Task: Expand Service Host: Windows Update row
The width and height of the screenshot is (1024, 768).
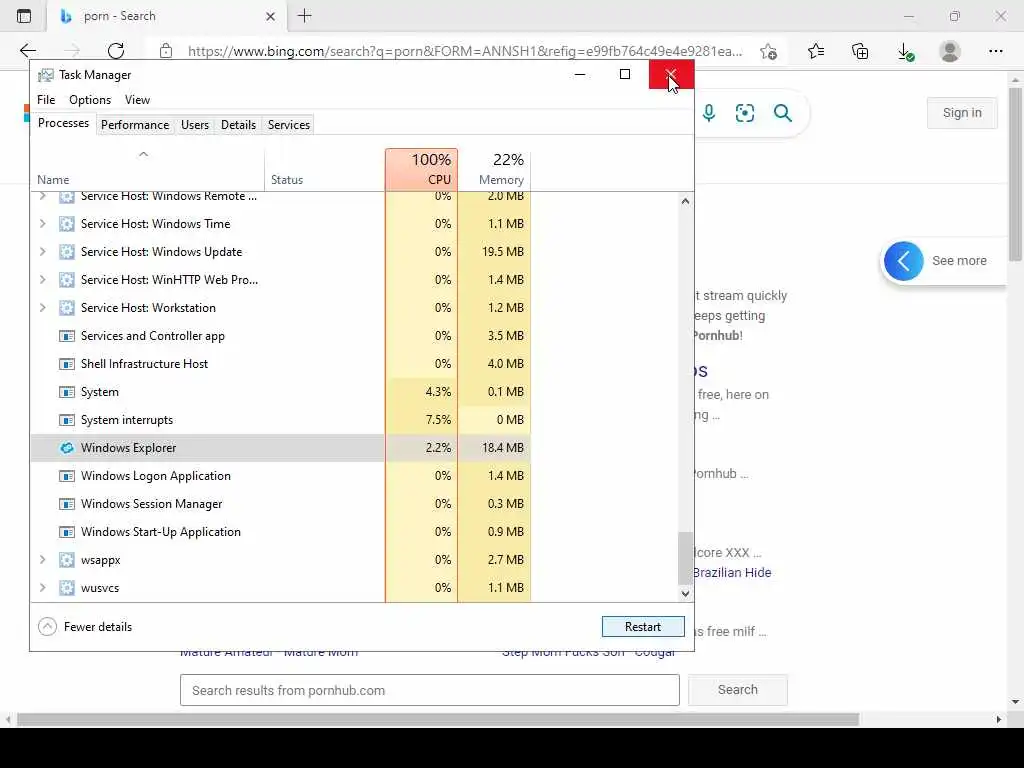Action: (42, 251)
